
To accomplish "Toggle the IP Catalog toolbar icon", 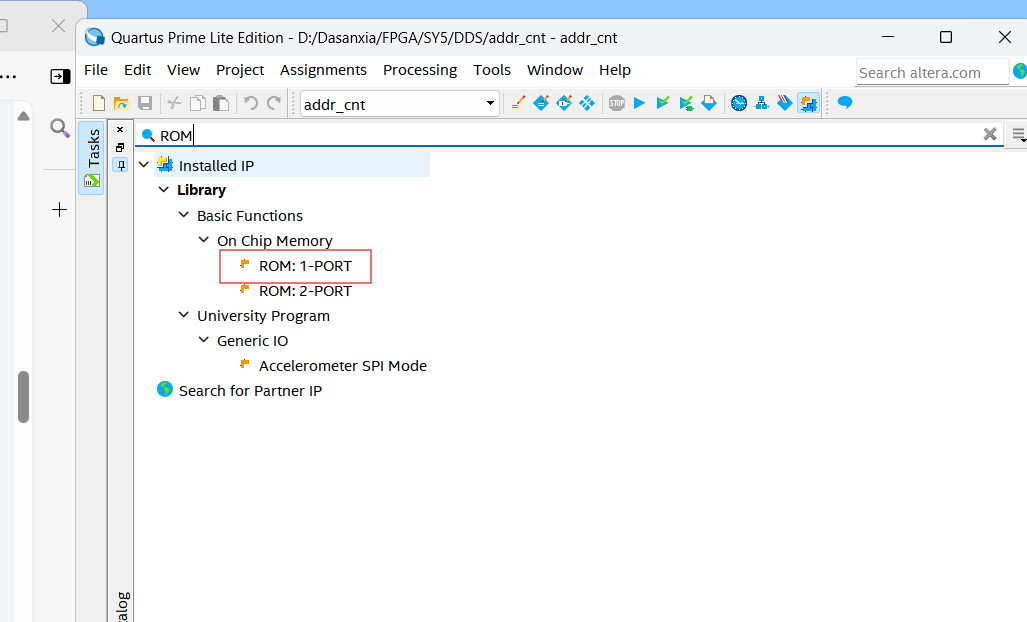I will coord(809,103).
